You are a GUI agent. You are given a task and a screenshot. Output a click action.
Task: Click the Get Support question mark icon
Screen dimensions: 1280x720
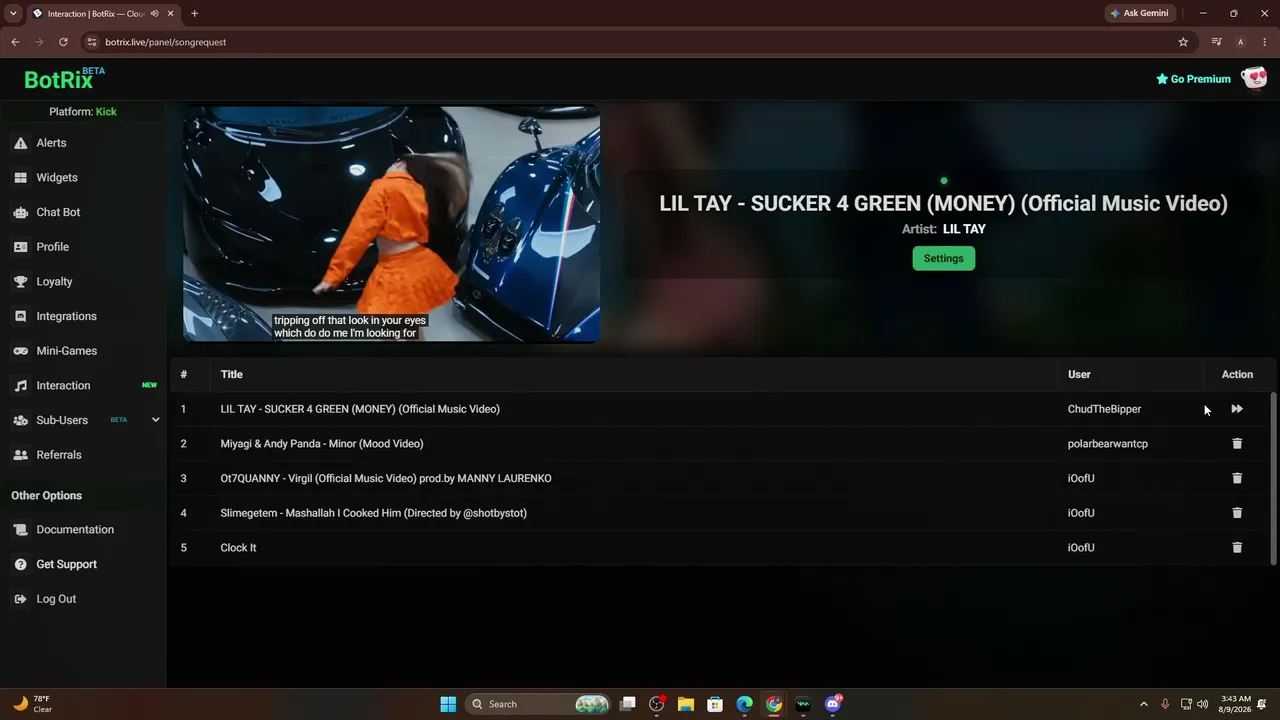(20, 565)
